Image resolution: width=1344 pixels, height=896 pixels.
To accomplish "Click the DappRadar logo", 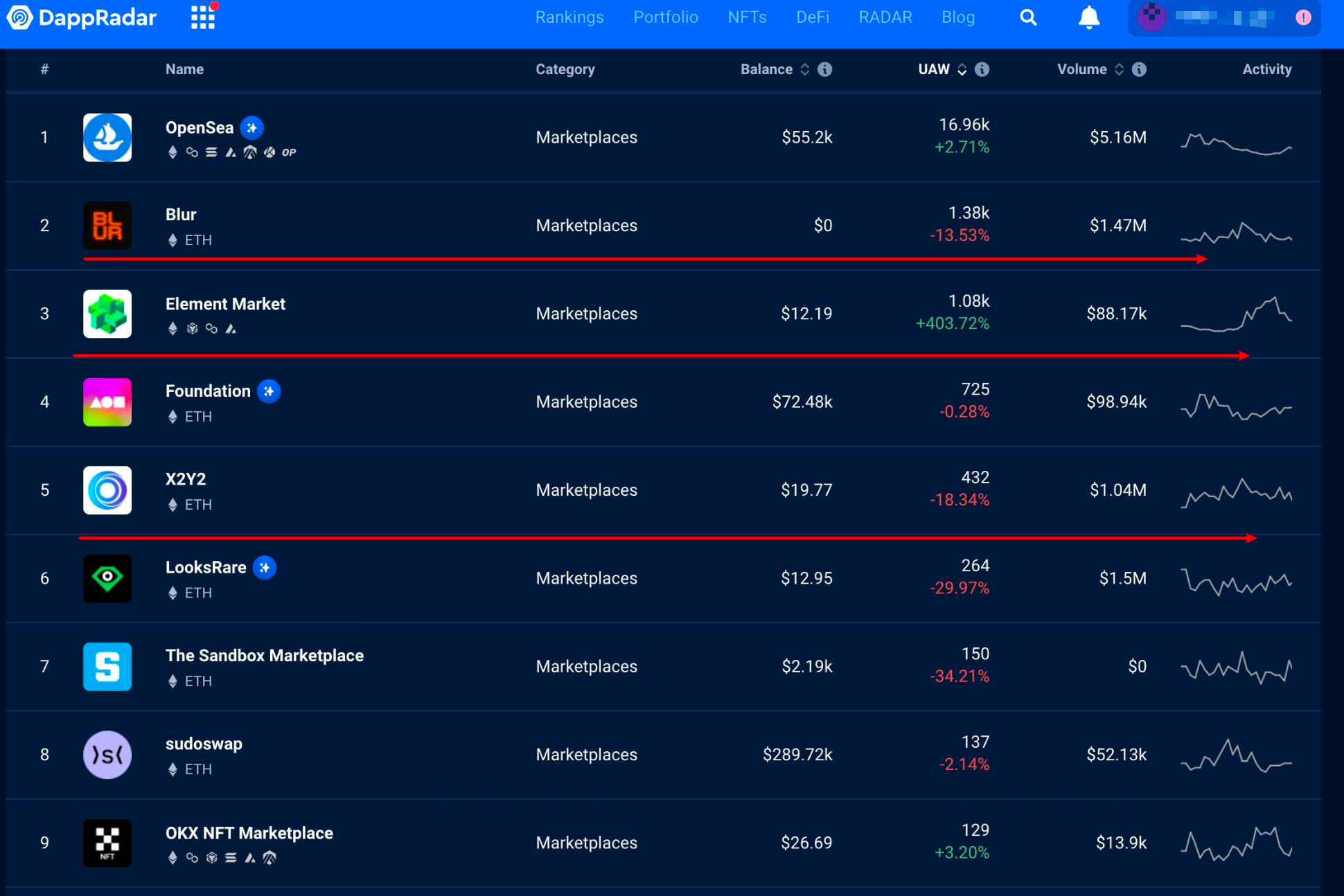I will click(82, 17).
